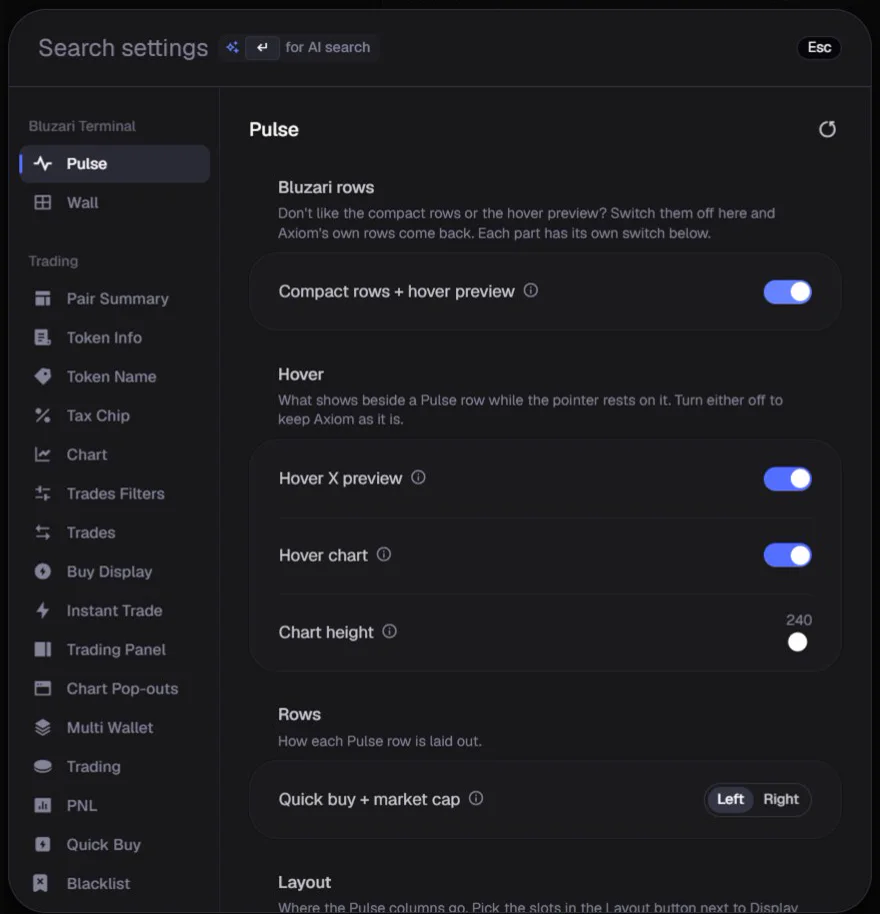The height and width of the screenshot is (914, 880).
Task: Show info for Hover chart
Action: click(383, 554)
